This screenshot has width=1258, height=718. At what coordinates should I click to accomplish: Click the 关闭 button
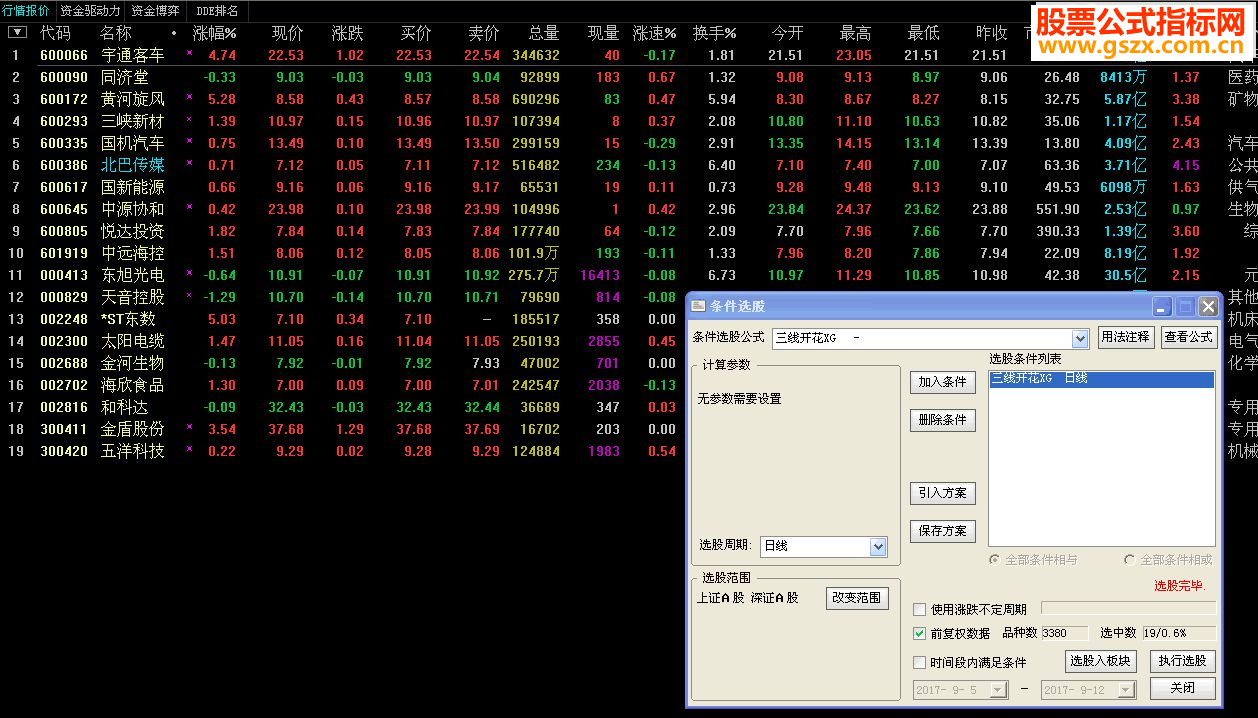[1183, 688]
